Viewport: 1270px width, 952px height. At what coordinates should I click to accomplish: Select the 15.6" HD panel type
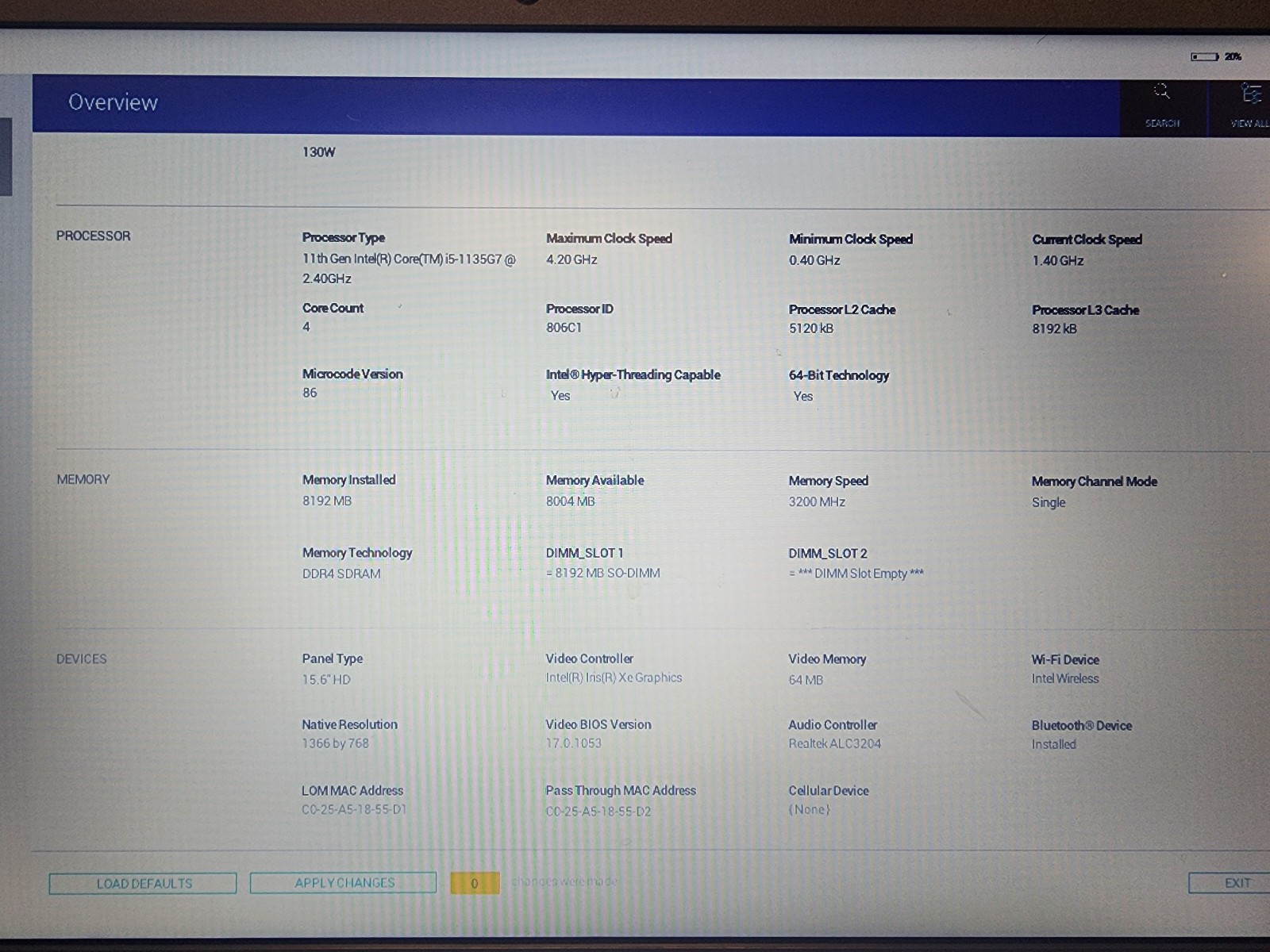click(x=326, y=679)
